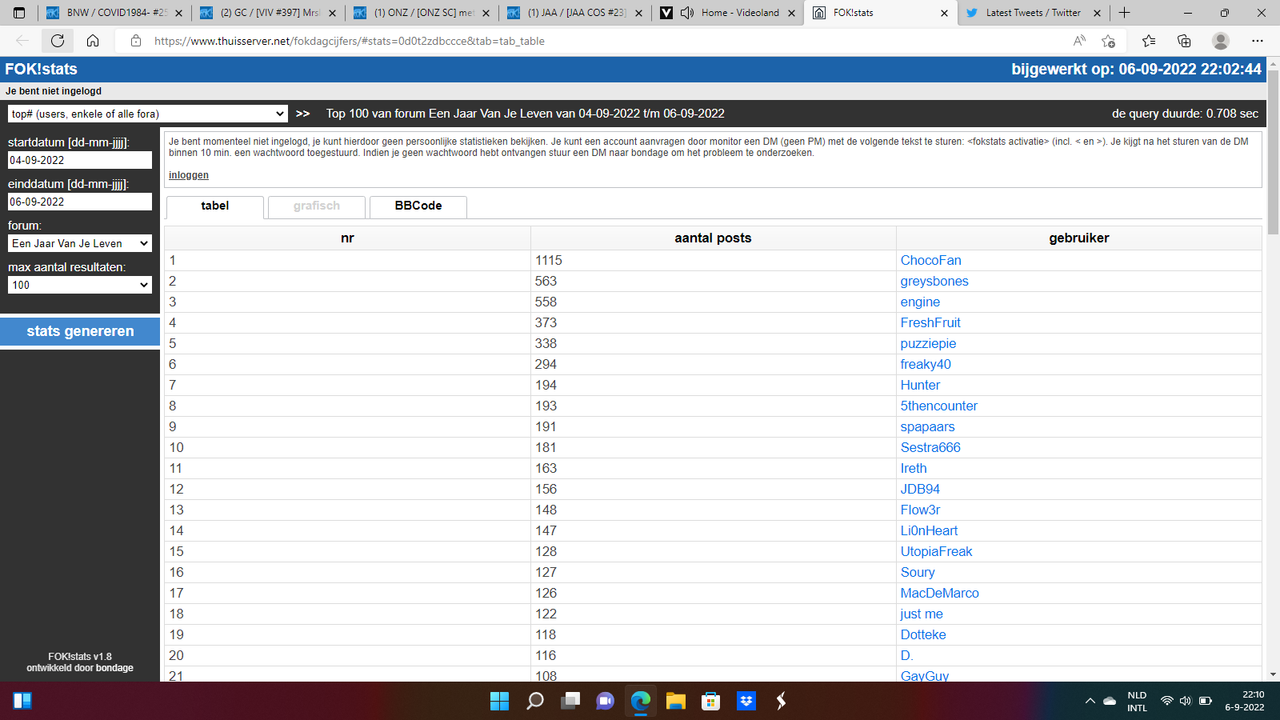Open the Chat icon on taskbar

pyautogui.click(x=605, y=700)
